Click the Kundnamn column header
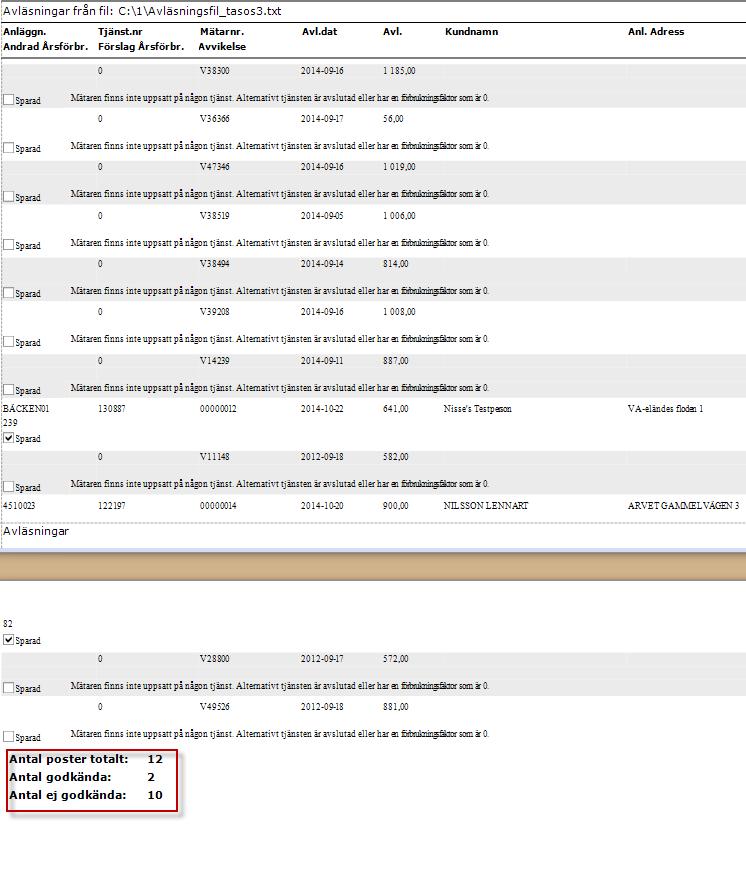This screenshot has height=885, width=746. 471,32
